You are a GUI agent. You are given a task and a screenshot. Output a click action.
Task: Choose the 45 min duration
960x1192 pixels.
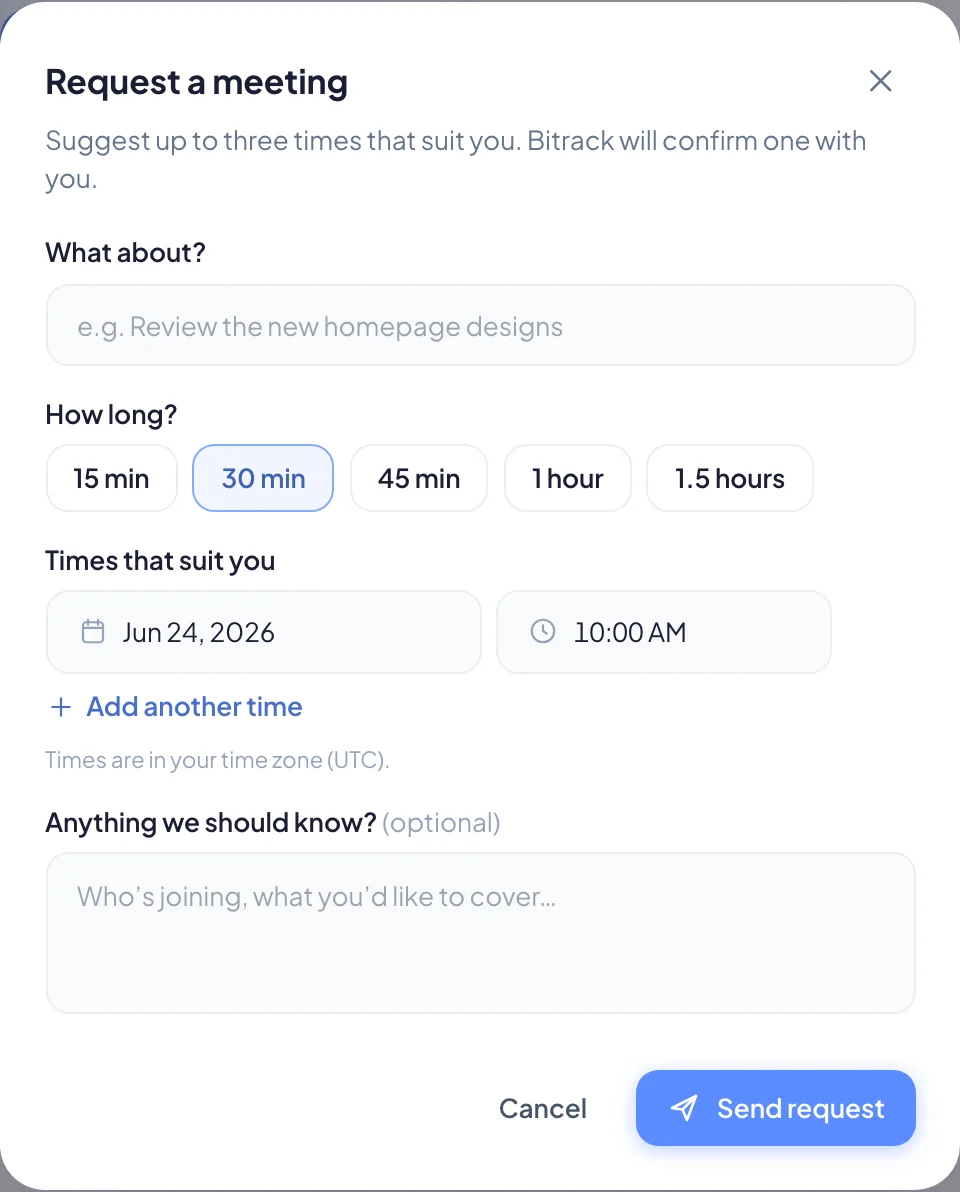coord(419,478)
